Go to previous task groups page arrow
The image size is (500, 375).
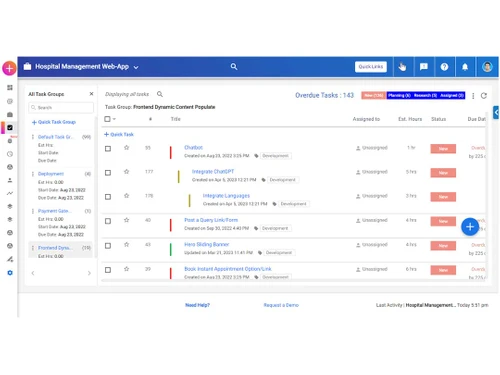coord(33,273)
